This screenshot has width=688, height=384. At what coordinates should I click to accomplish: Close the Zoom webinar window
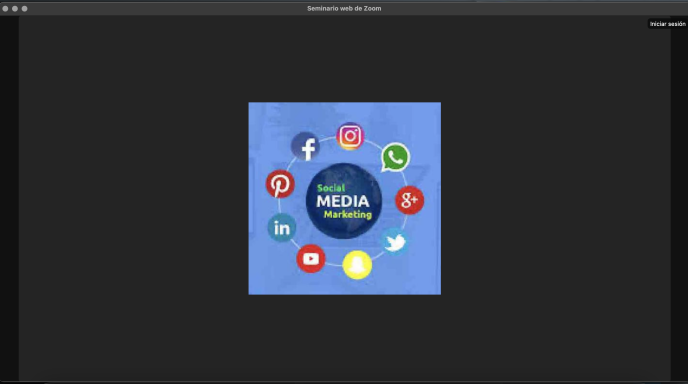[5, 8]
